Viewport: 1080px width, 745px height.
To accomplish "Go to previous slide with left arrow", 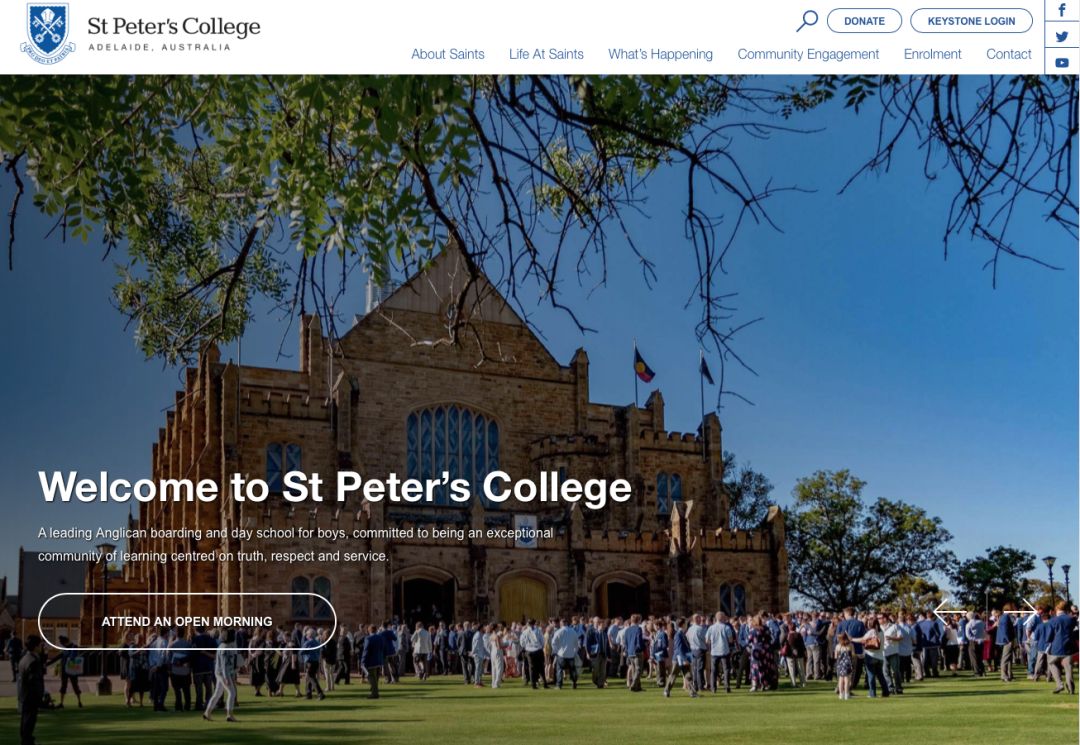I will coord(950,611).
